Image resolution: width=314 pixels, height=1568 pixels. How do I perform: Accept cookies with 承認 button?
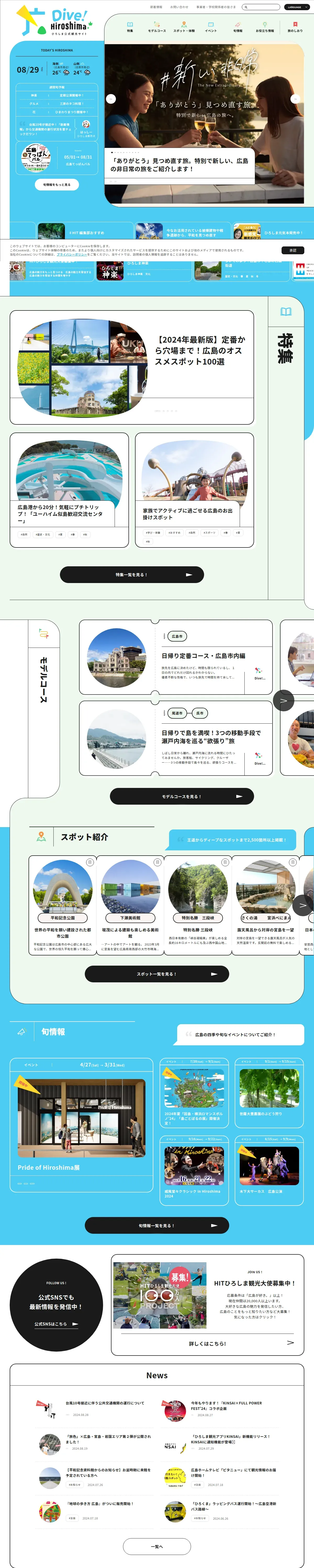pos(293,250)
